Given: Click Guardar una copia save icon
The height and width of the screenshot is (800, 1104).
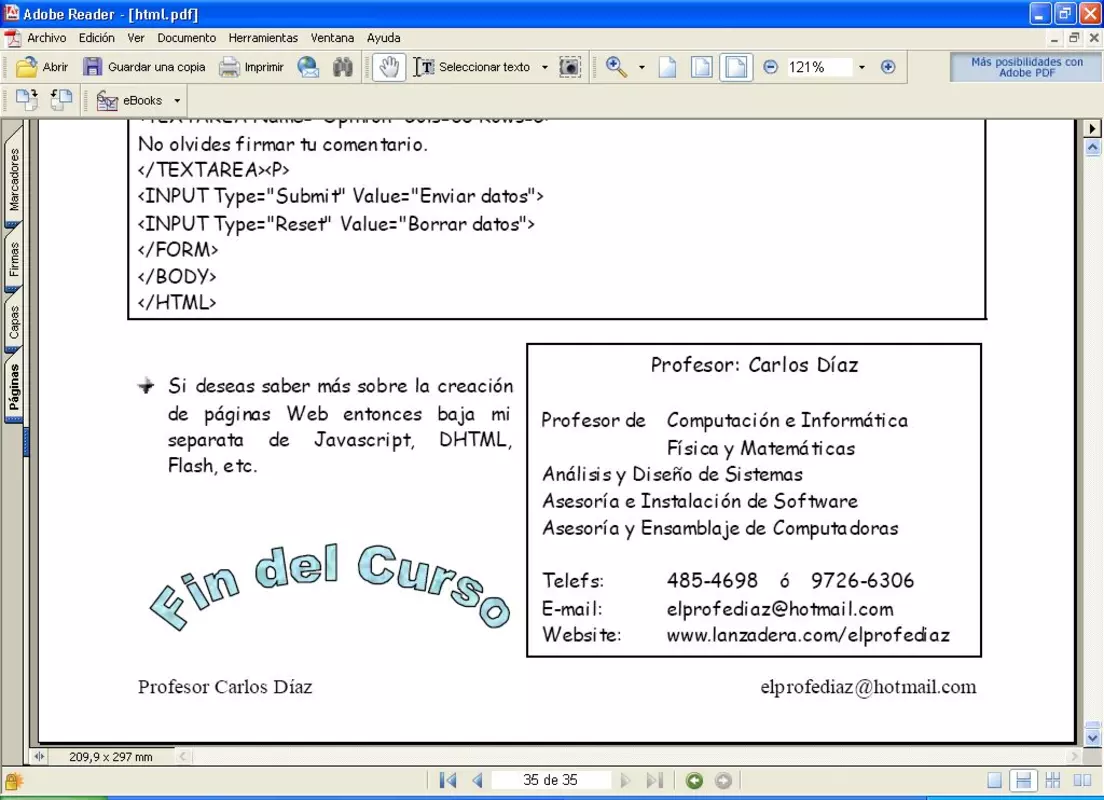Looking at the screenshot, I should click(x=92, y=67).
